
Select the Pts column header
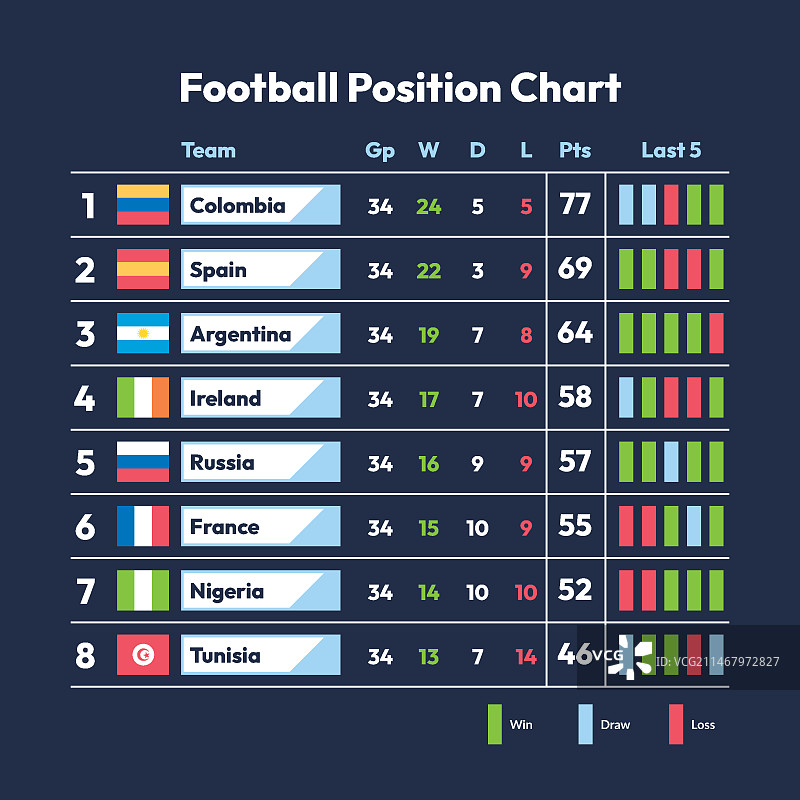[575, 151]
